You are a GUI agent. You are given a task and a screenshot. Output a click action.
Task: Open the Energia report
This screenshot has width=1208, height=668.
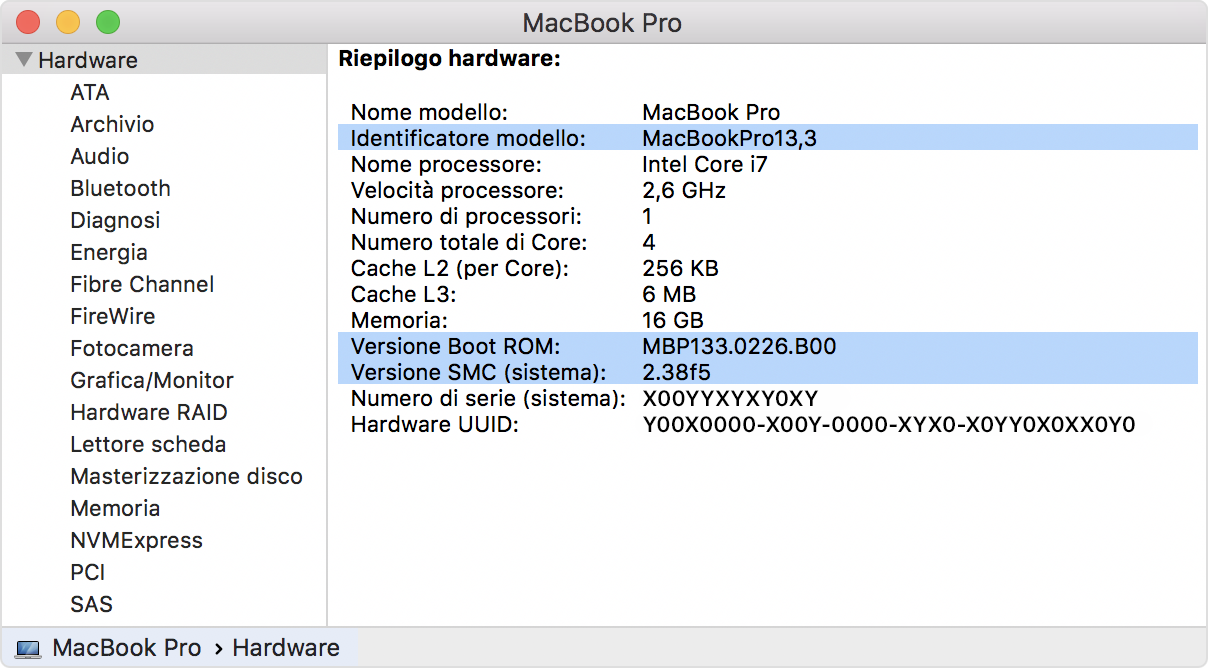[108, 252]
